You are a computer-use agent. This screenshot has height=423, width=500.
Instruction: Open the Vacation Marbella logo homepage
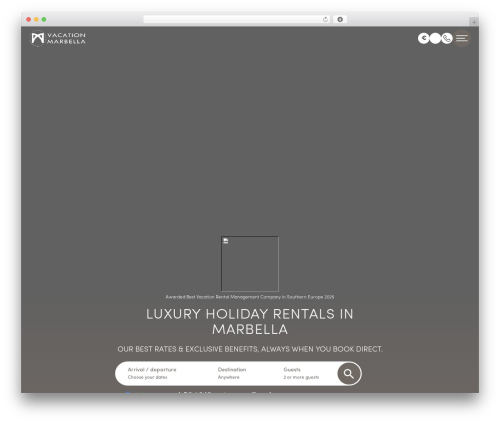[58, 38]
